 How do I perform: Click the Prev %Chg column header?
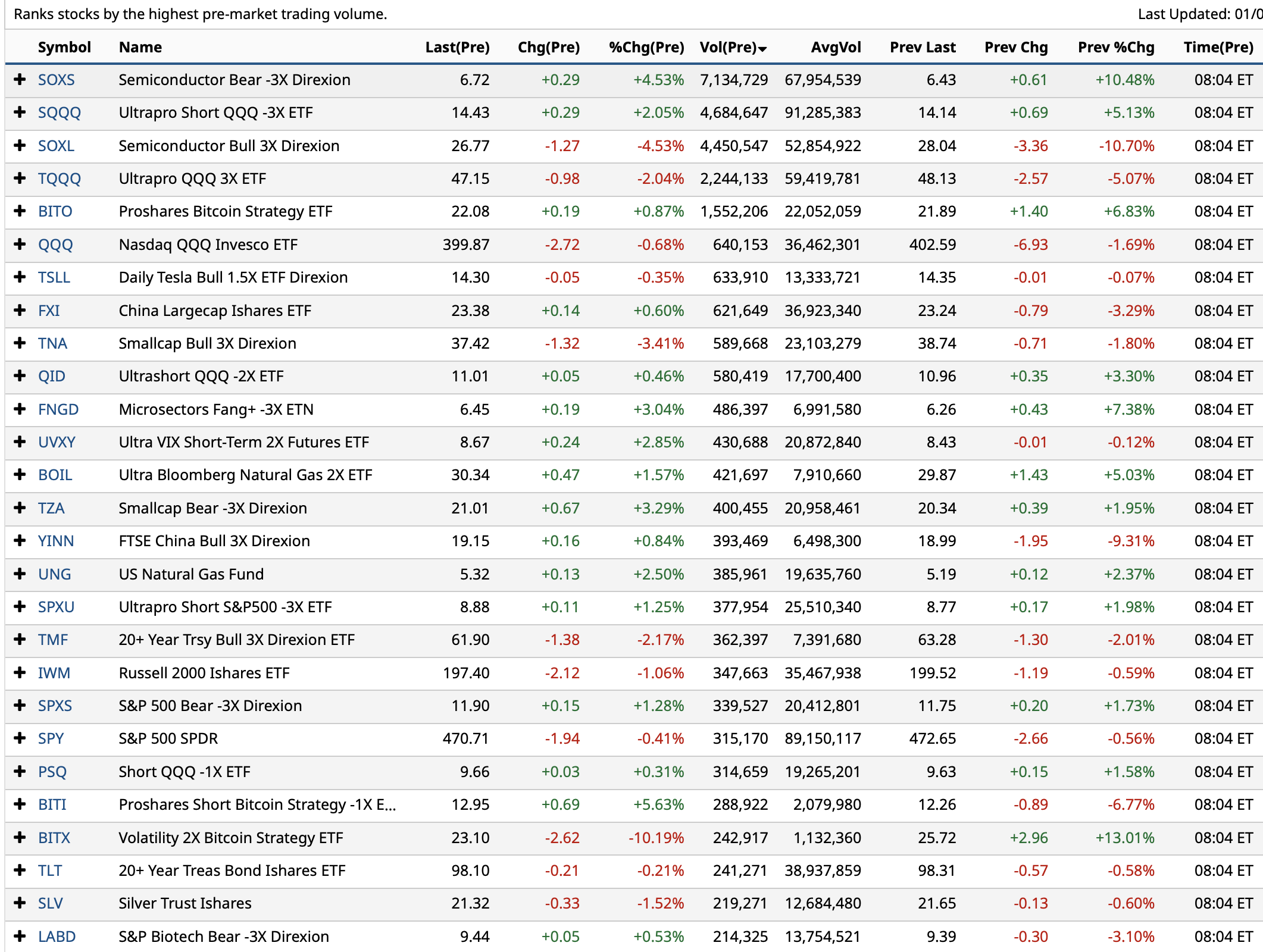point(1115,48)
